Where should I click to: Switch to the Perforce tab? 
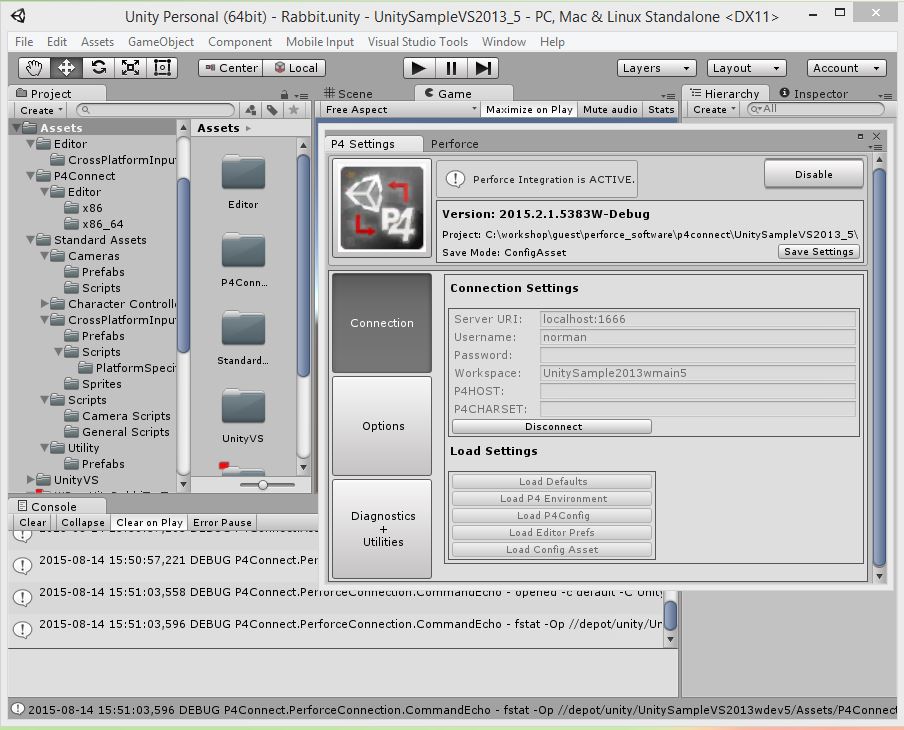tap(454, 144)
